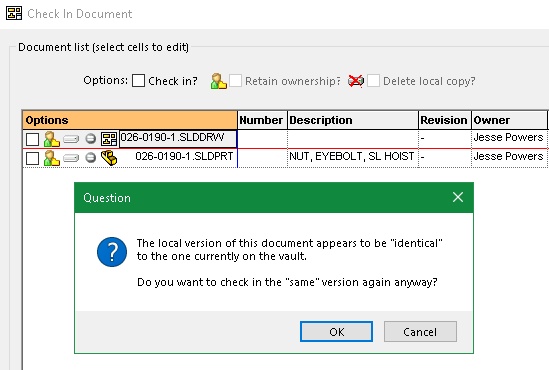Click the owner icon in SLDPRT row
The height and width of the screenshot is (370, 549).
[52, 158]
